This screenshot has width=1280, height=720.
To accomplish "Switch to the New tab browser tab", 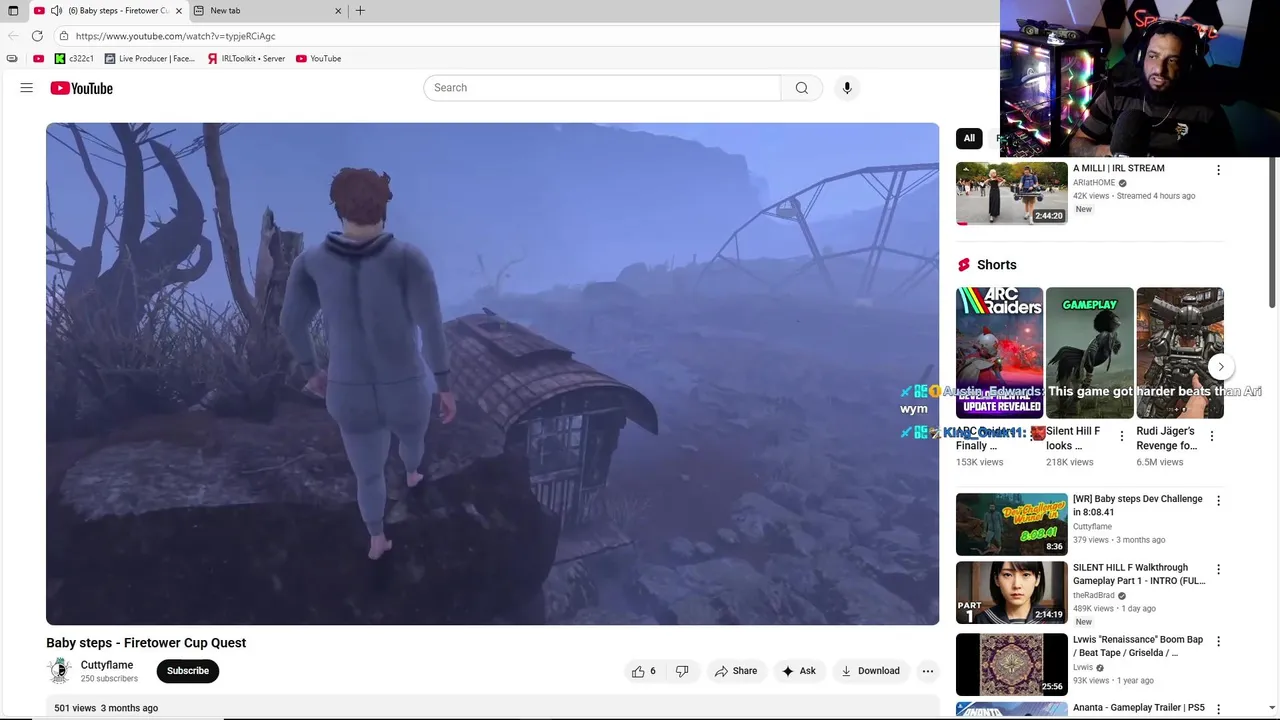I will (266, 11).
